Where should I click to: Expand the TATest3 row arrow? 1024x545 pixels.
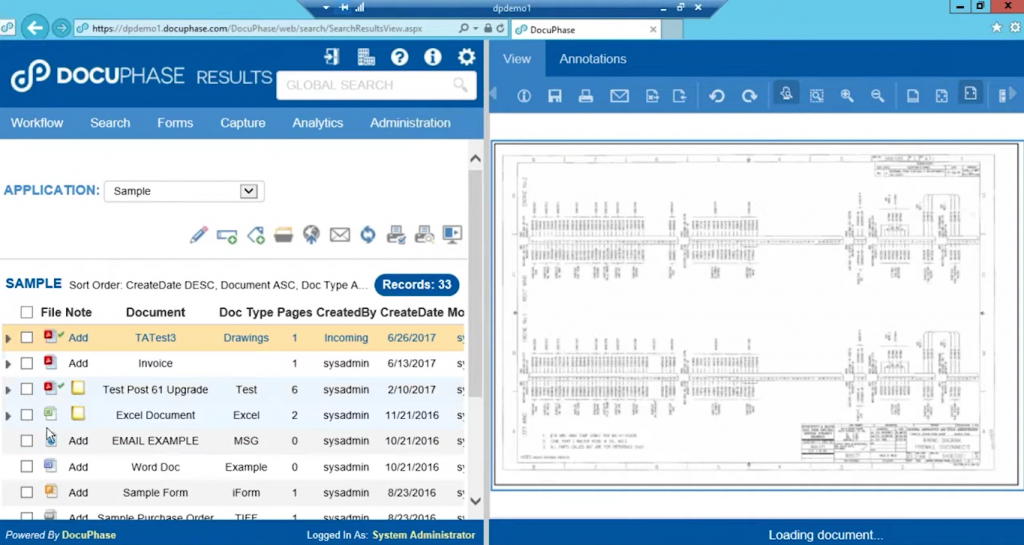click(9, 339)
